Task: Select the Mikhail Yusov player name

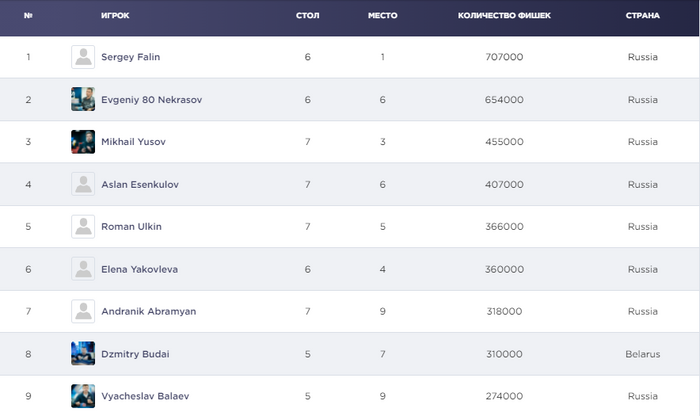Action: (133, 142)
